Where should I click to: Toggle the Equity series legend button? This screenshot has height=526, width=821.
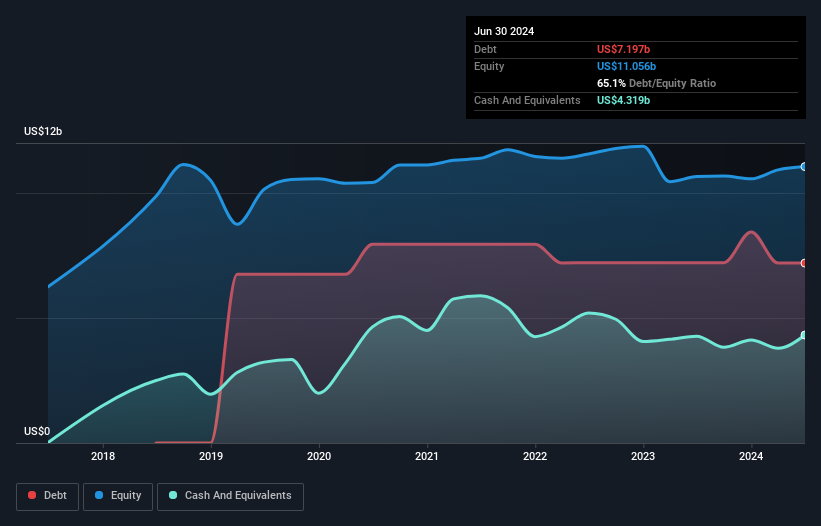pos(118,496)
